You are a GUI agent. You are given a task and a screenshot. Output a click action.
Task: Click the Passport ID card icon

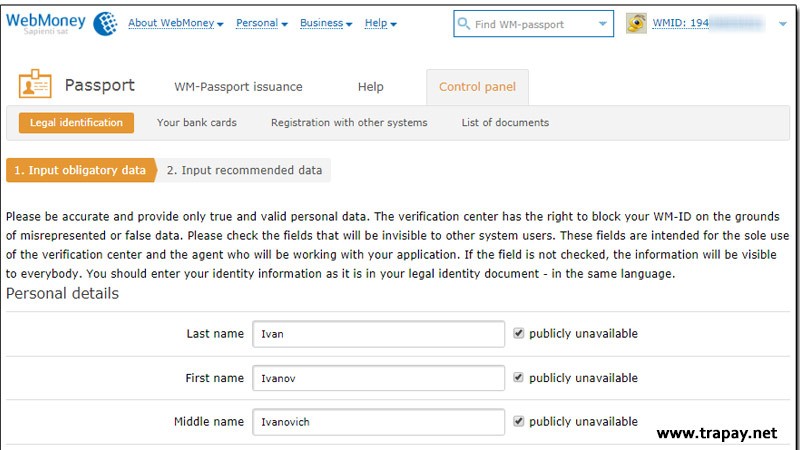click(x=35, y=86)
